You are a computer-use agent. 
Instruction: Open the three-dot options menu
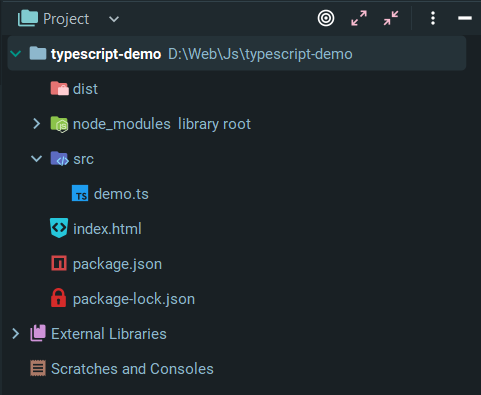click(433, 18)
